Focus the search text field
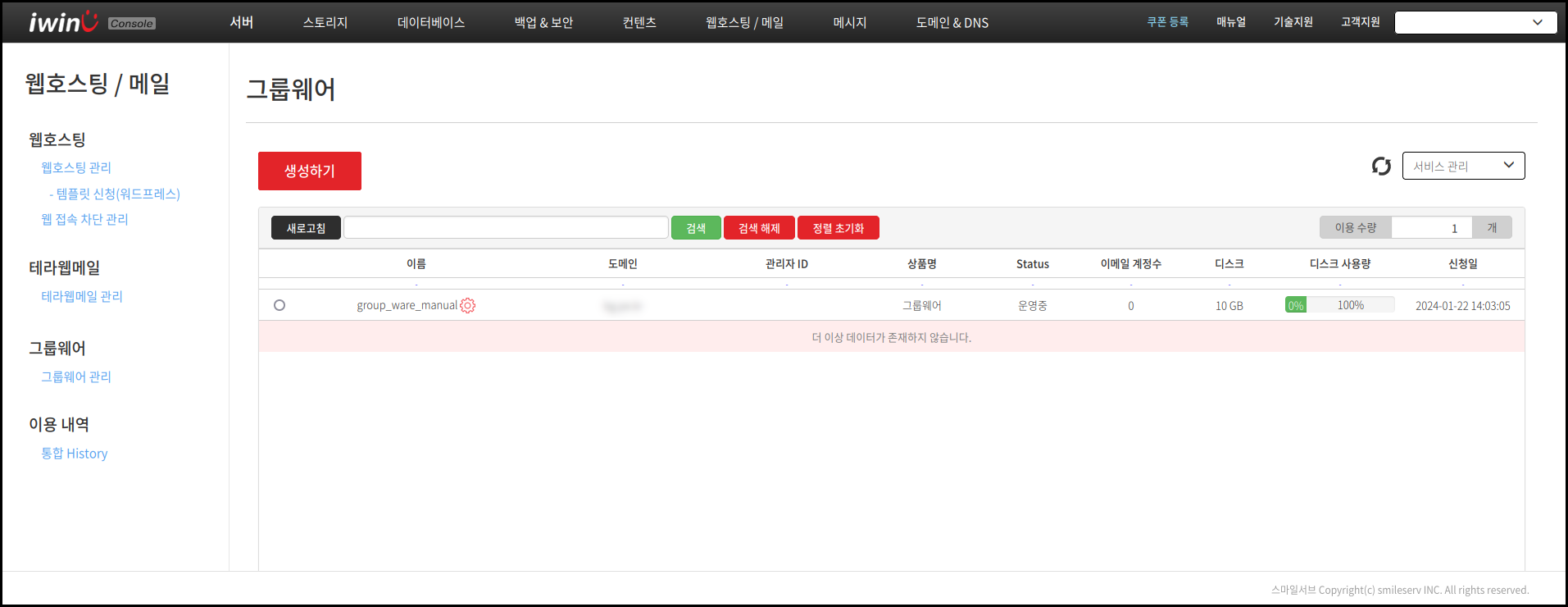 pos(506,227)
